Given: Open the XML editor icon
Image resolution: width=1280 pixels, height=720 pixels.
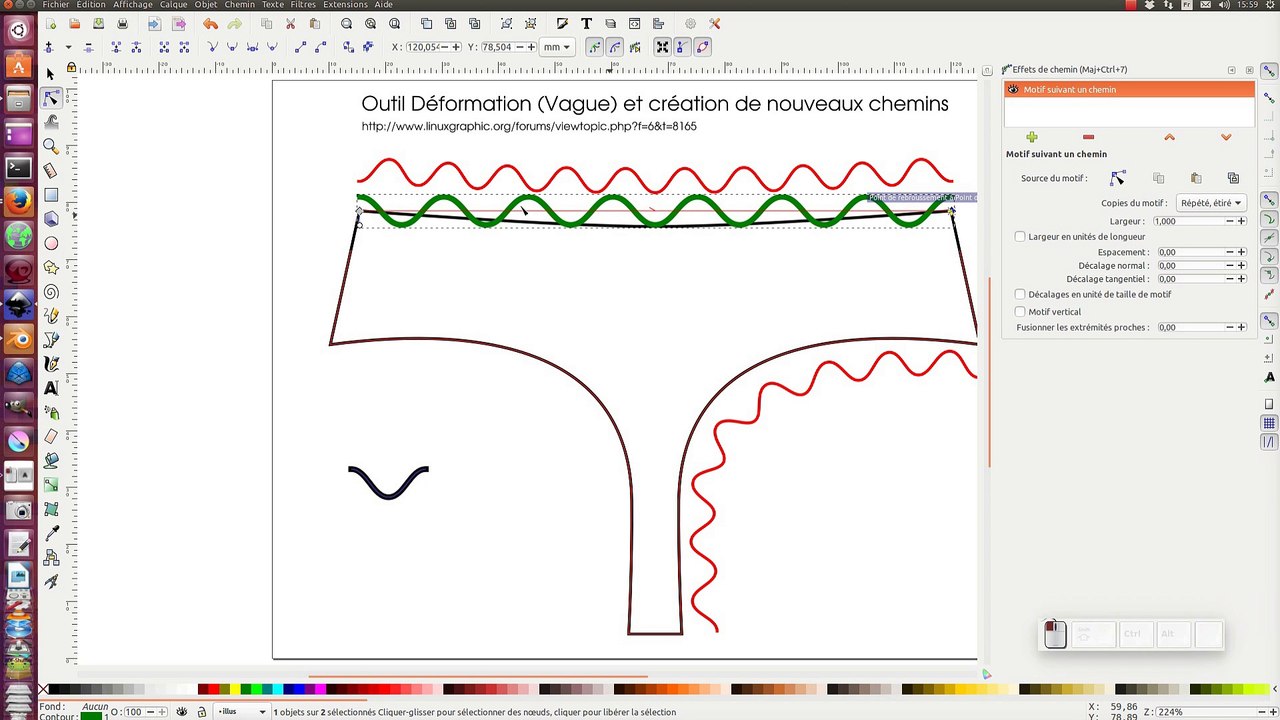Looking at the screenshot, I should click(x=635, y=23).
